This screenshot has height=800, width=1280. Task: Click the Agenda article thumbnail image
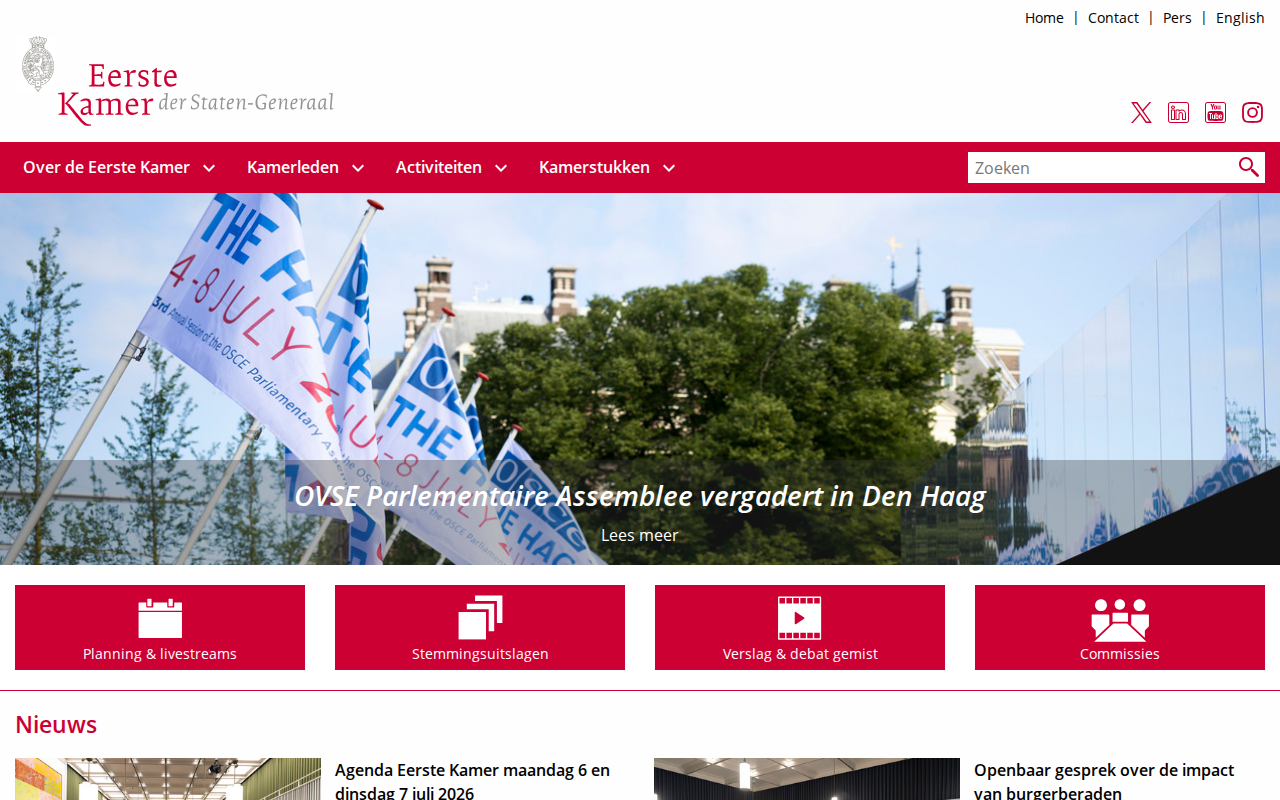(x=168, y=779)
